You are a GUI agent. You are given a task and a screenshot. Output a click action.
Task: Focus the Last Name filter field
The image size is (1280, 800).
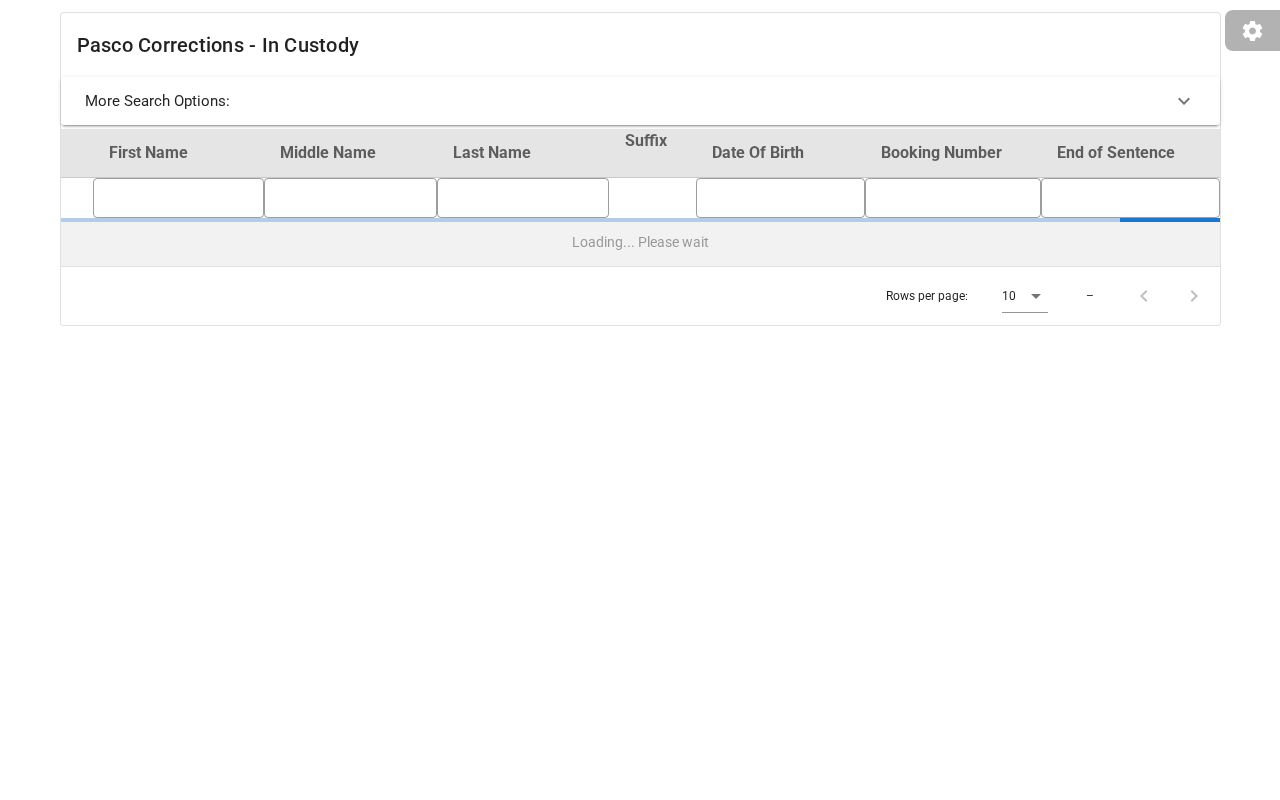click(523, 198)
